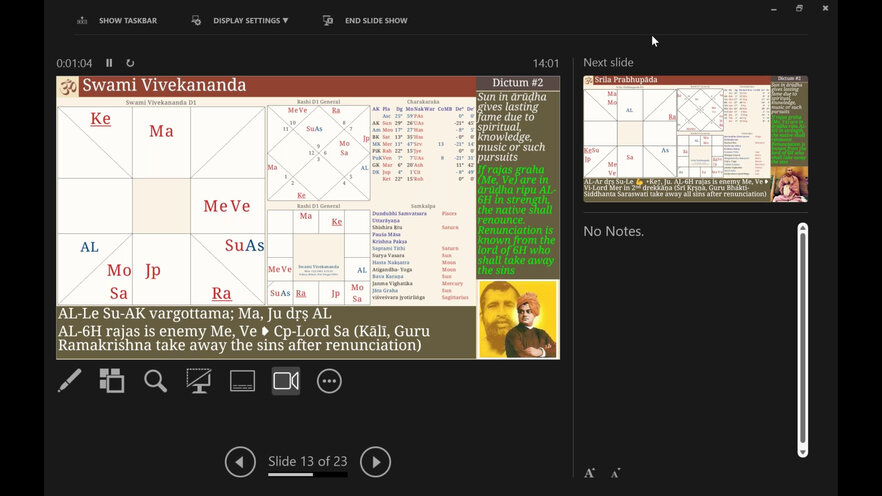
Task: Select the pen and laser pointer tools
Action: coord(70,381)
